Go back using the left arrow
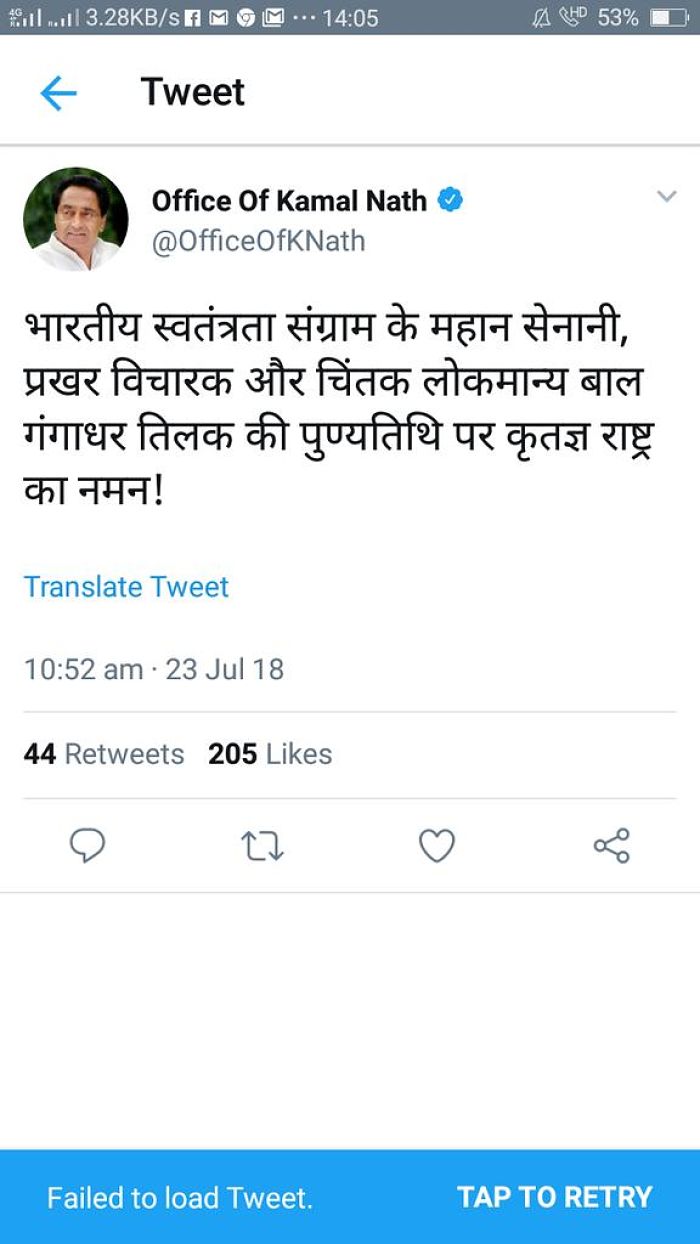Viewport: 700px width, 1244px height. point(58,93)
